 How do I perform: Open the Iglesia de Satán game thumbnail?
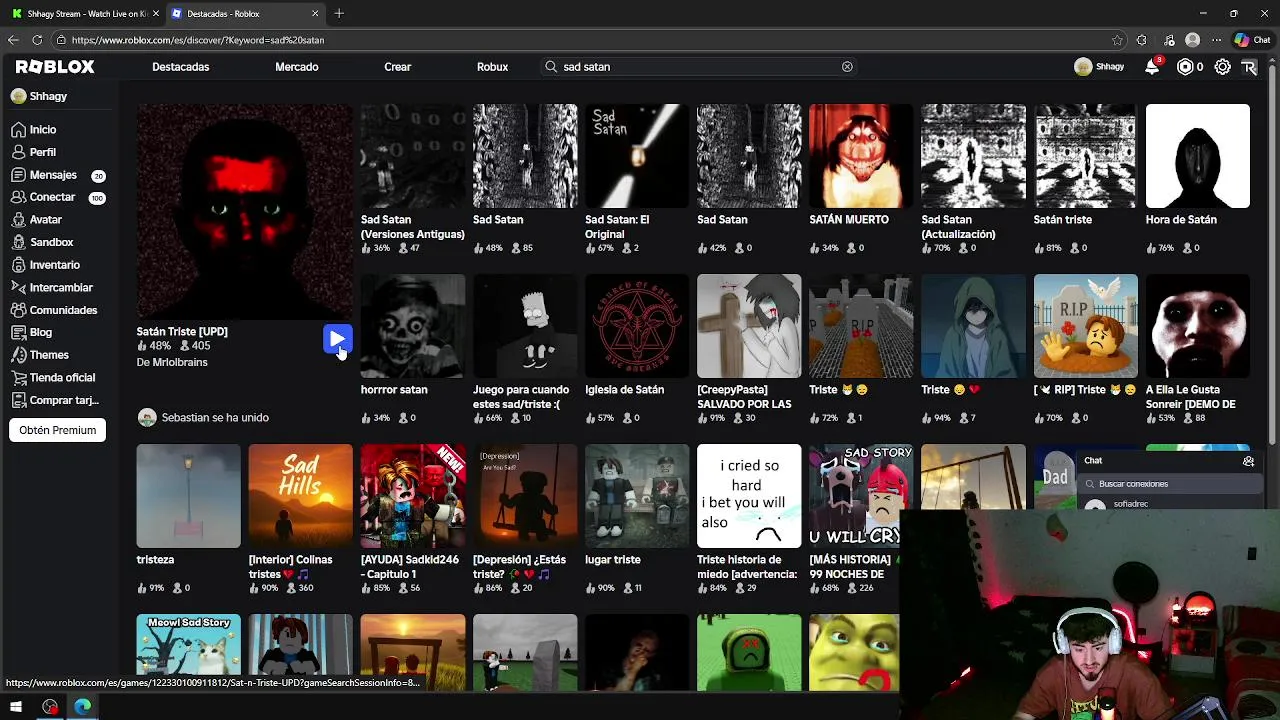637,326
